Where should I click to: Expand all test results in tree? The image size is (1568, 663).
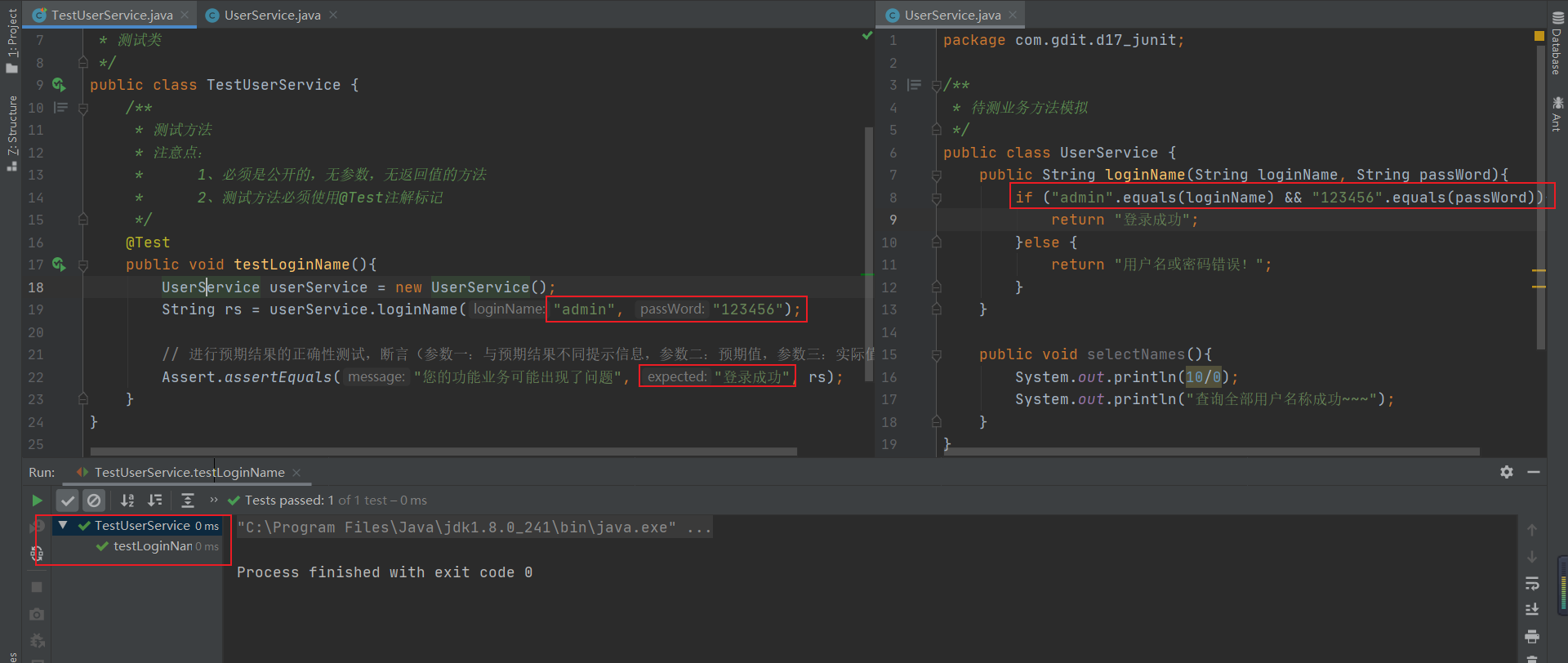coord(188,501)
